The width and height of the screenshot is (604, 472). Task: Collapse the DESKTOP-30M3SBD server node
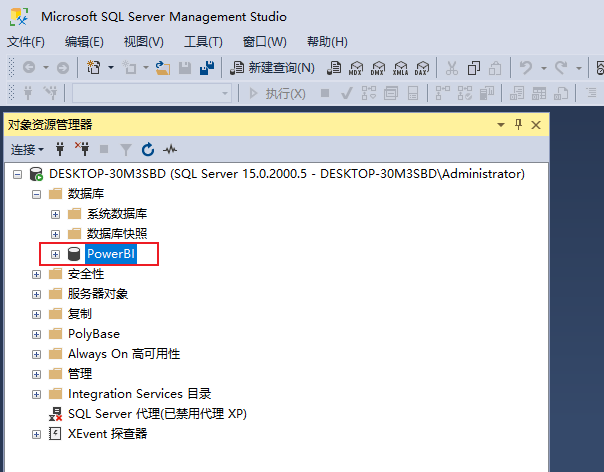point(17,175)
